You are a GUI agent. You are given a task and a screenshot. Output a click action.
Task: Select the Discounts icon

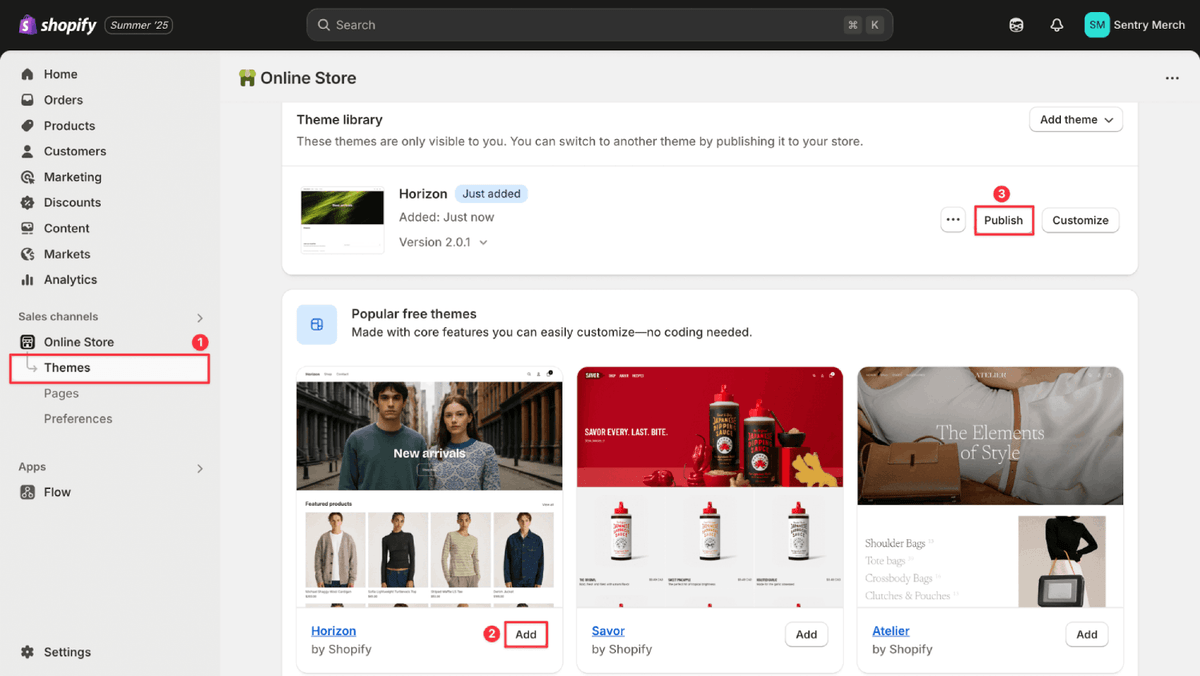point(29,202)
